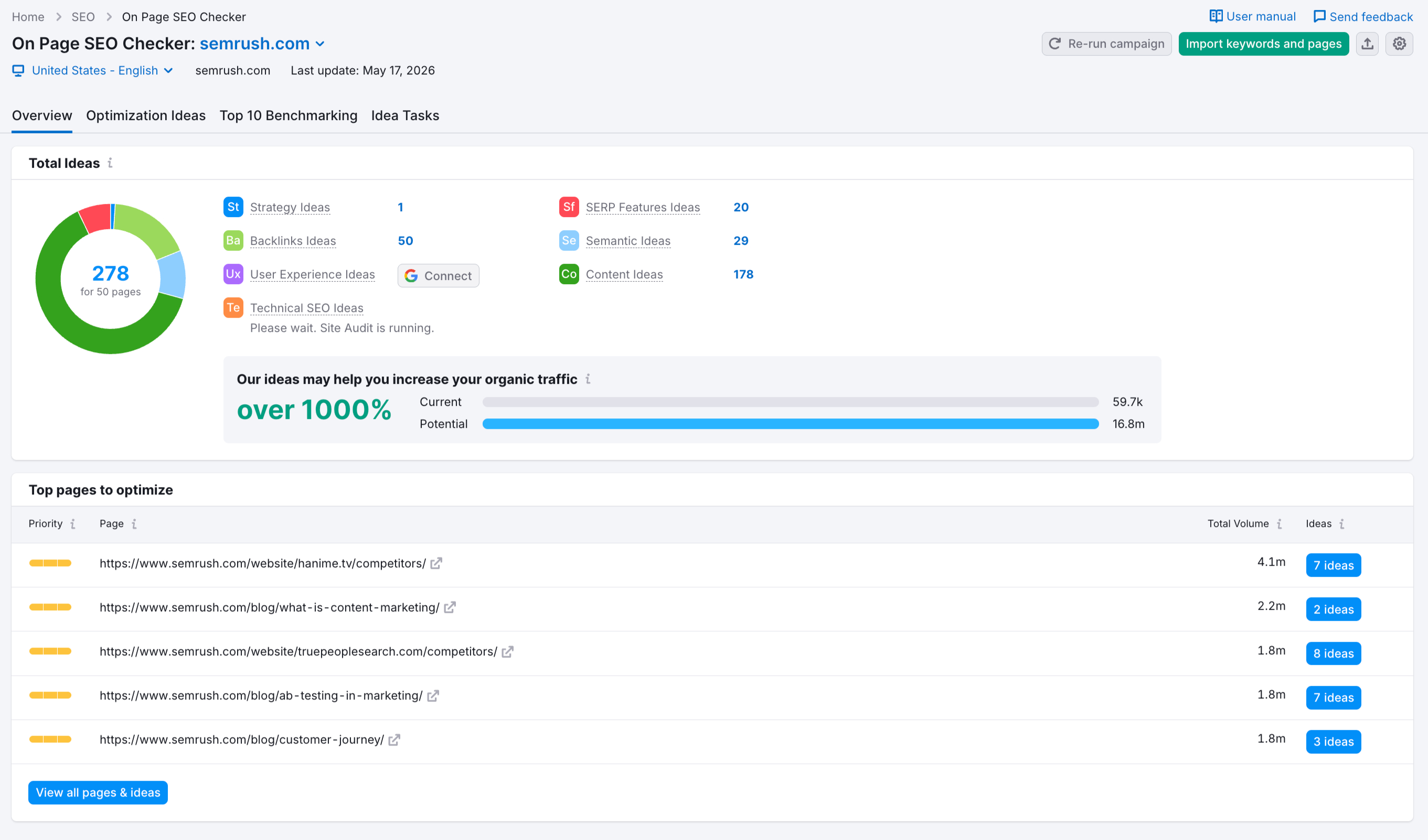This screenshot has width=1428, height=840.
Task: Click info icon next to Ideas column
Action: (x=1341, y=524)
